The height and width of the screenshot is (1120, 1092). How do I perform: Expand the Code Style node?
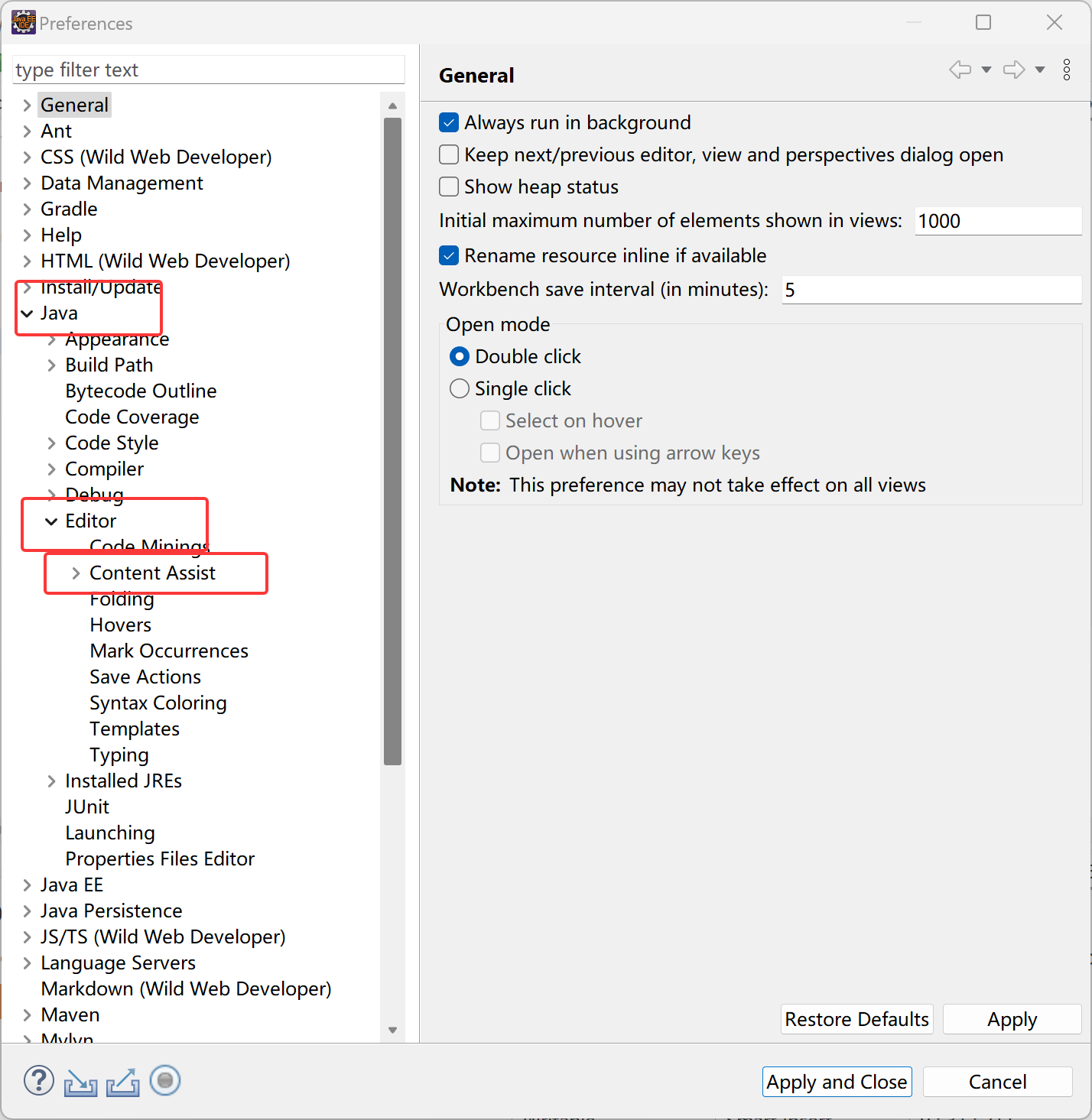point(52,443)
